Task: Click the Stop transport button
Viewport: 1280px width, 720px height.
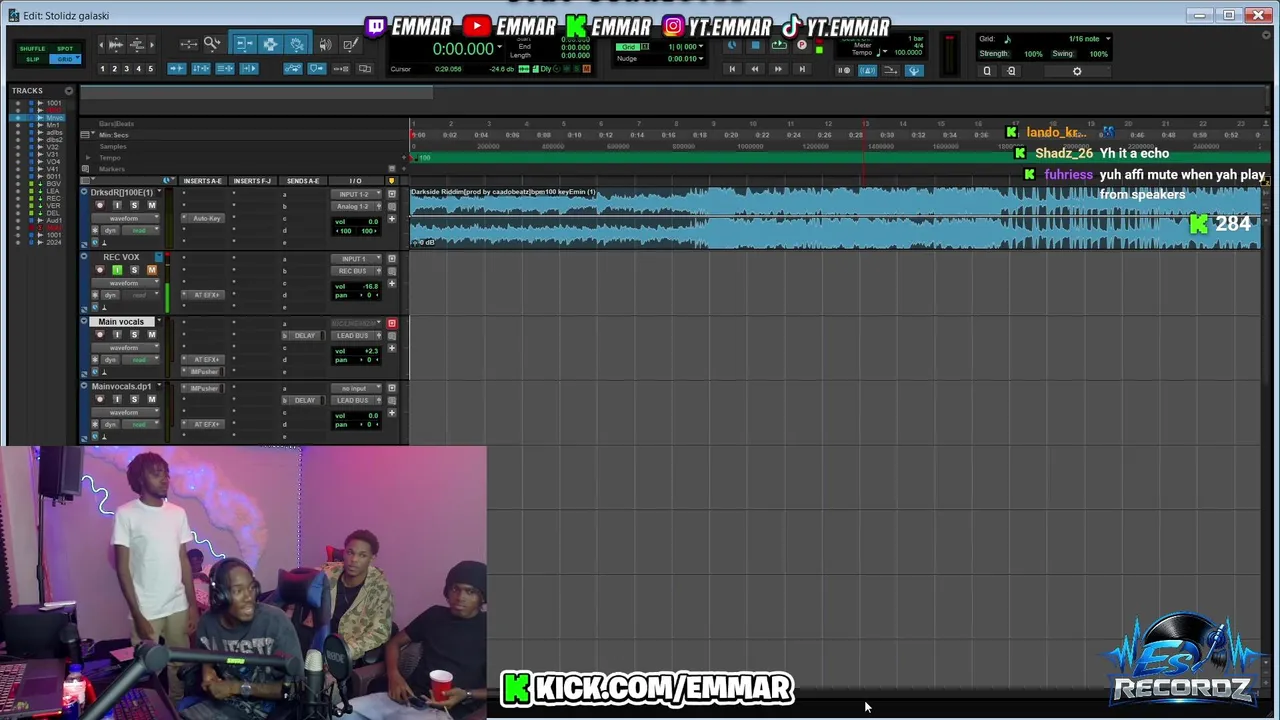Action: pos(755,45)
